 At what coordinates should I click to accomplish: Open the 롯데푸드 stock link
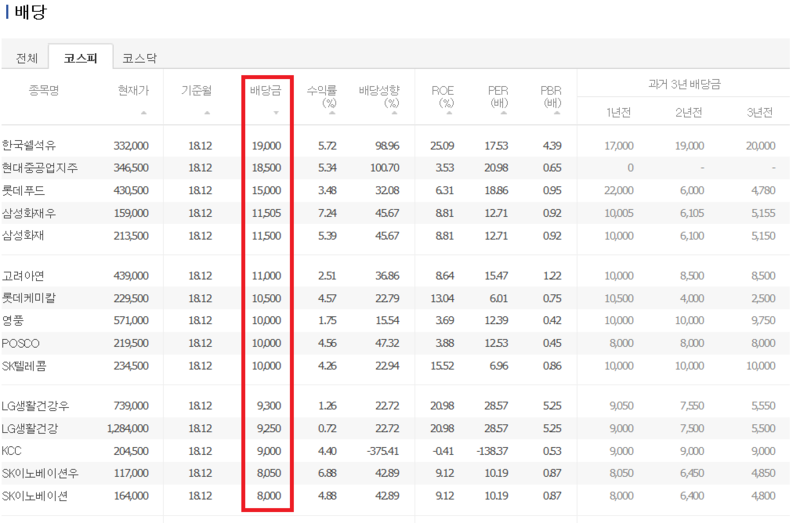23,190
